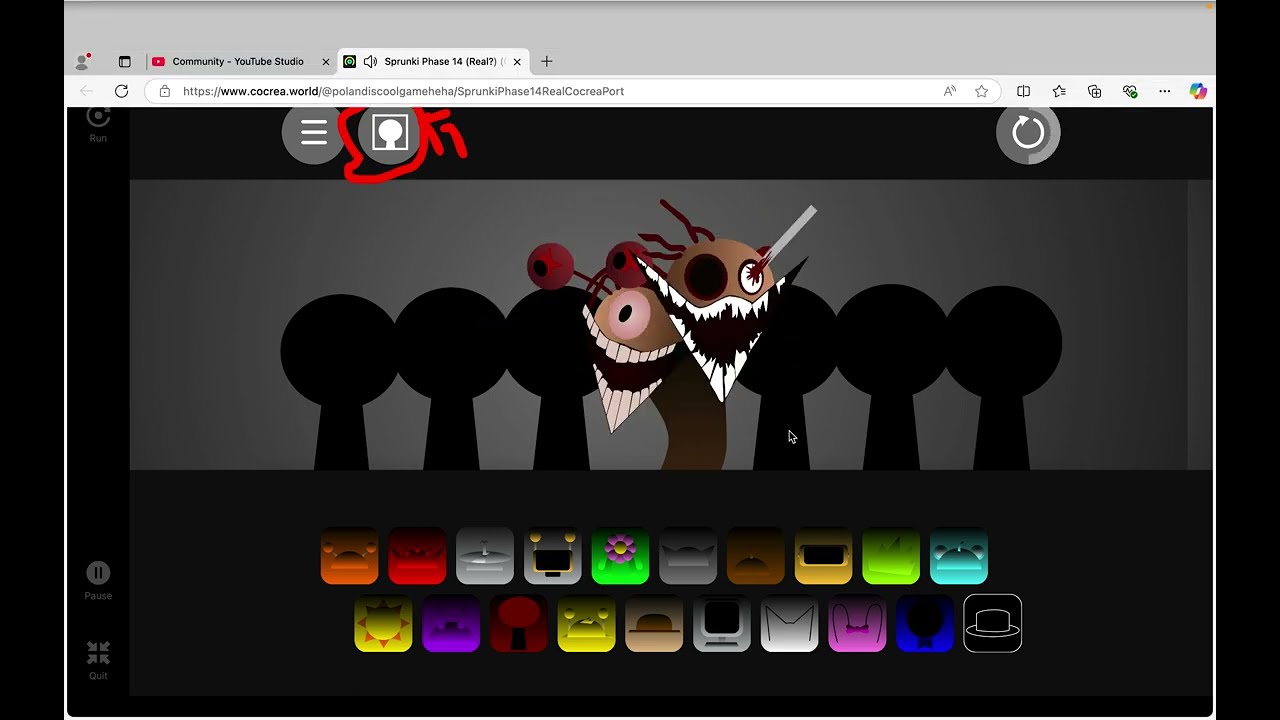Image resolution: width=1280 pixels, height=720 pixels.
Task: Pick the grey computer monitor icon
Action: click(x=722, y=624)
